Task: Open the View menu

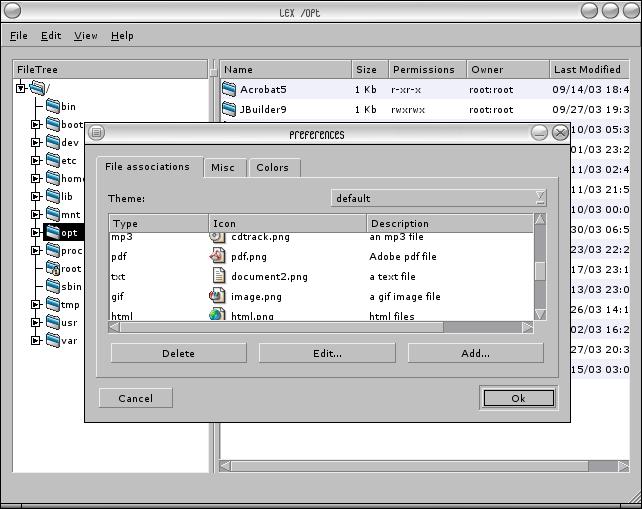Action: point(86,36)
